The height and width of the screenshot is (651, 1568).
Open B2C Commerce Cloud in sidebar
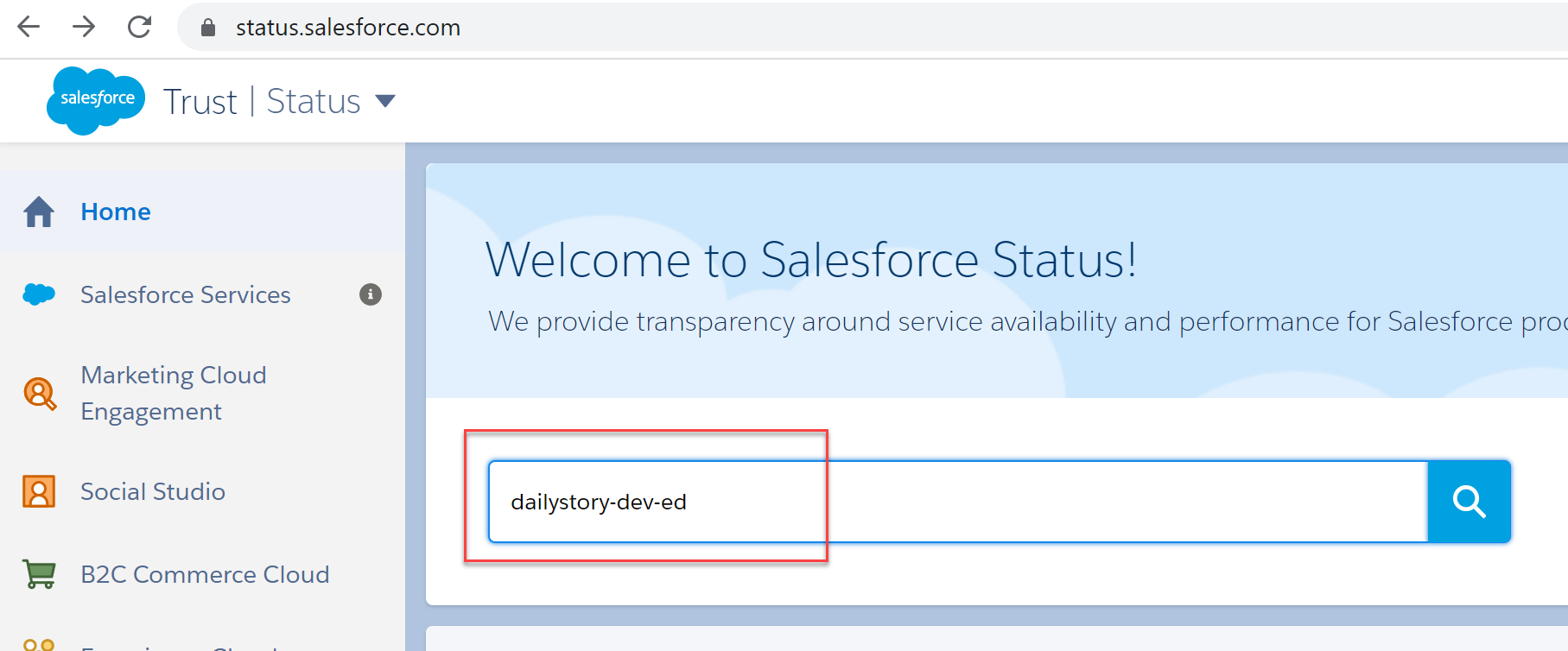205,574
